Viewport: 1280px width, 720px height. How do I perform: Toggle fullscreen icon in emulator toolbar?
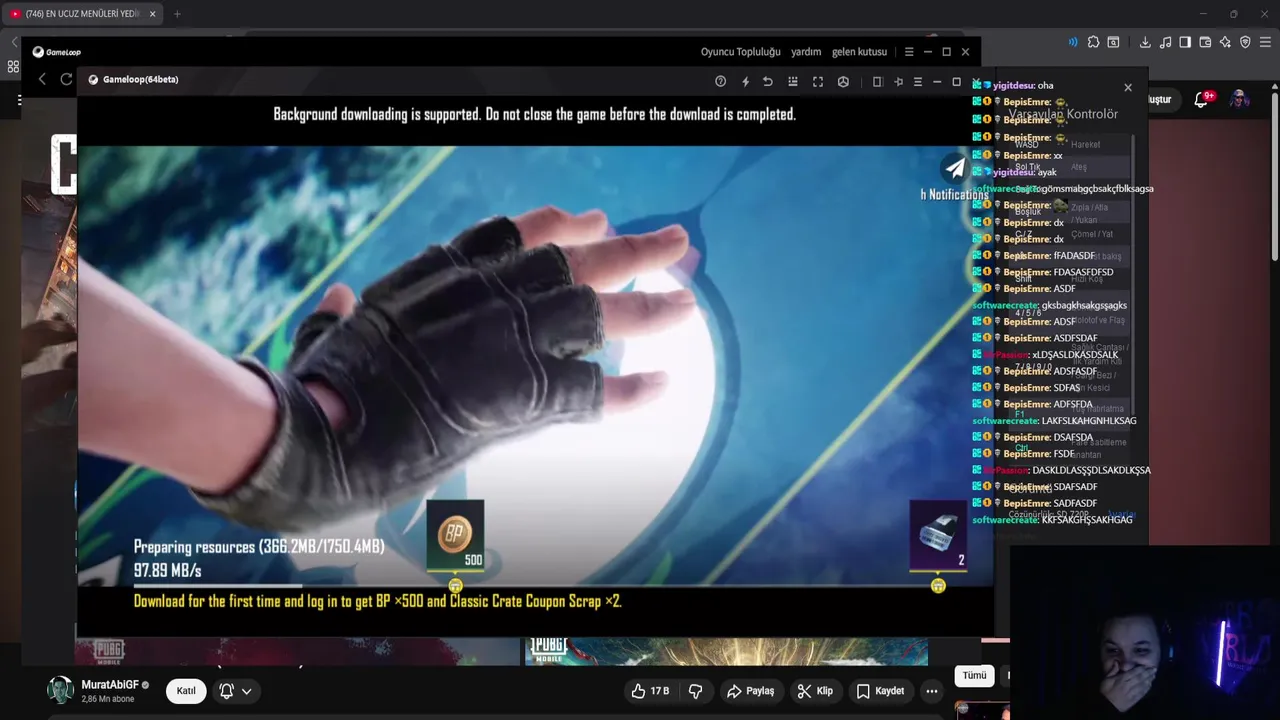click(818, 81)
